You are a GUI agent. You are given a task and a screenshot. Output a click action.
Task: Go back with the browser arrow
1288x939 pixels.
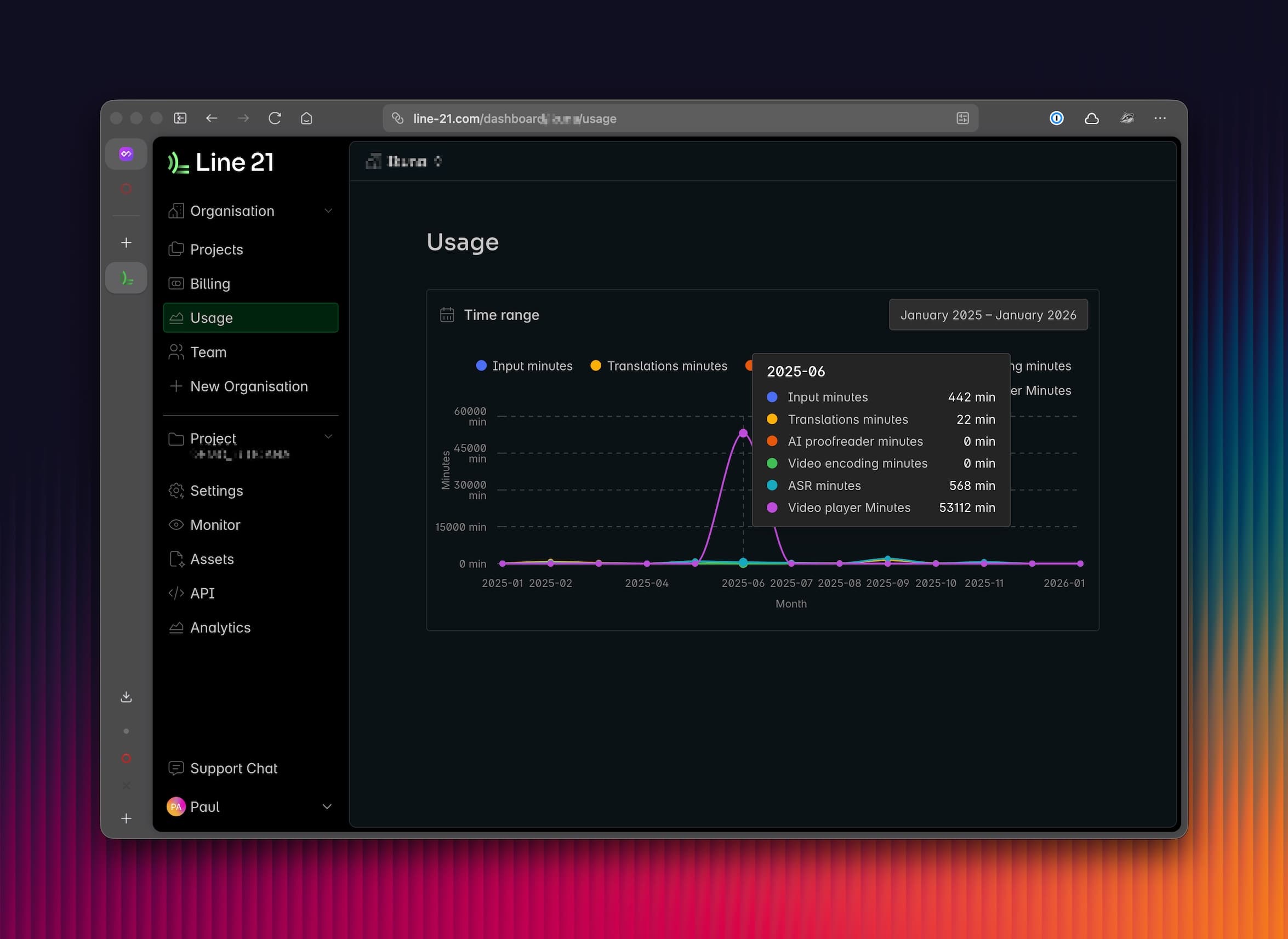point(212,118)
